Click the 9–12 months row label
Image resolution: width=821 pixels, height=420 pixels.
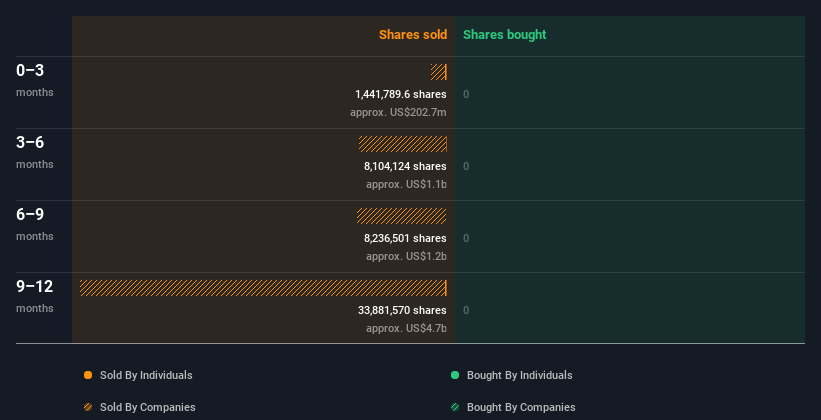pyautogui.click(x=35, y=296)
